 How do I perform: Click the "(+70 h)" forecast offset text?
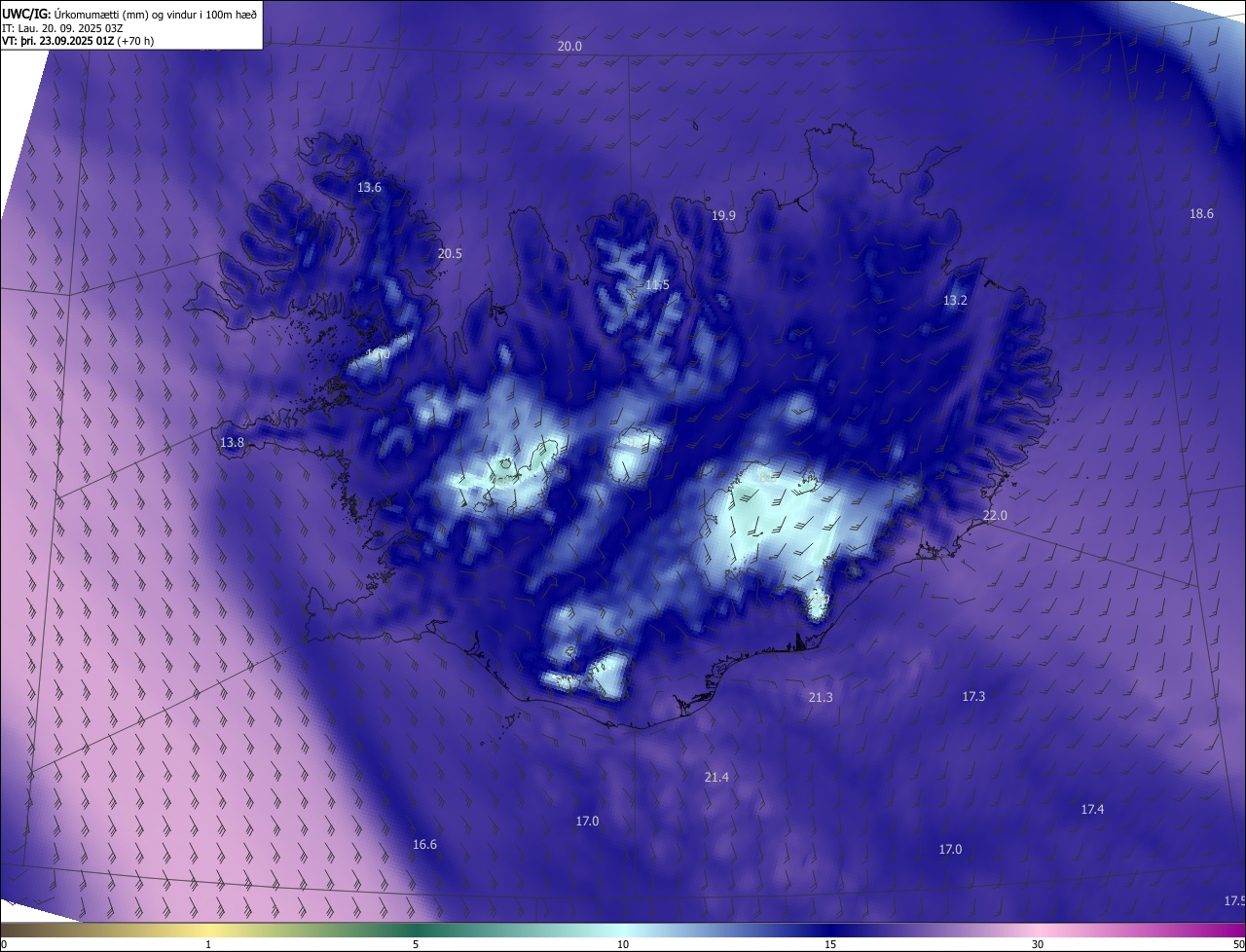click(134, 41)
